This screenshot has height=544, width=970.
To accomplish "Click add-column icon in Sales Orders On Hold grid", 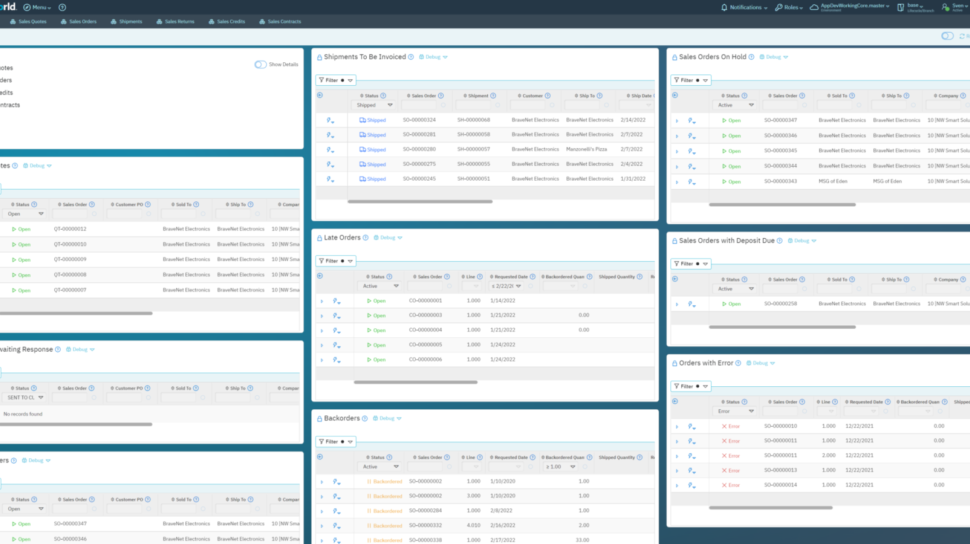I will [x=675, y=95].
